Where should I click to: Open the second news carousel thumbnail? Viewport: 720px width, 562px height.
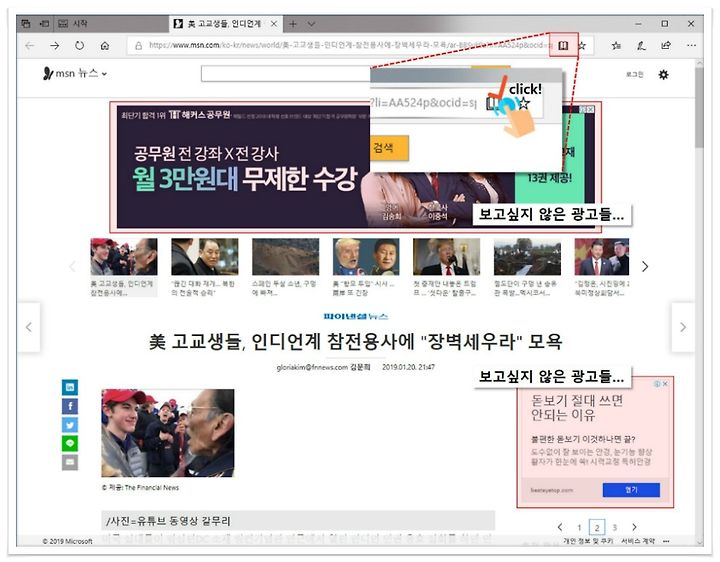(205, 257)
